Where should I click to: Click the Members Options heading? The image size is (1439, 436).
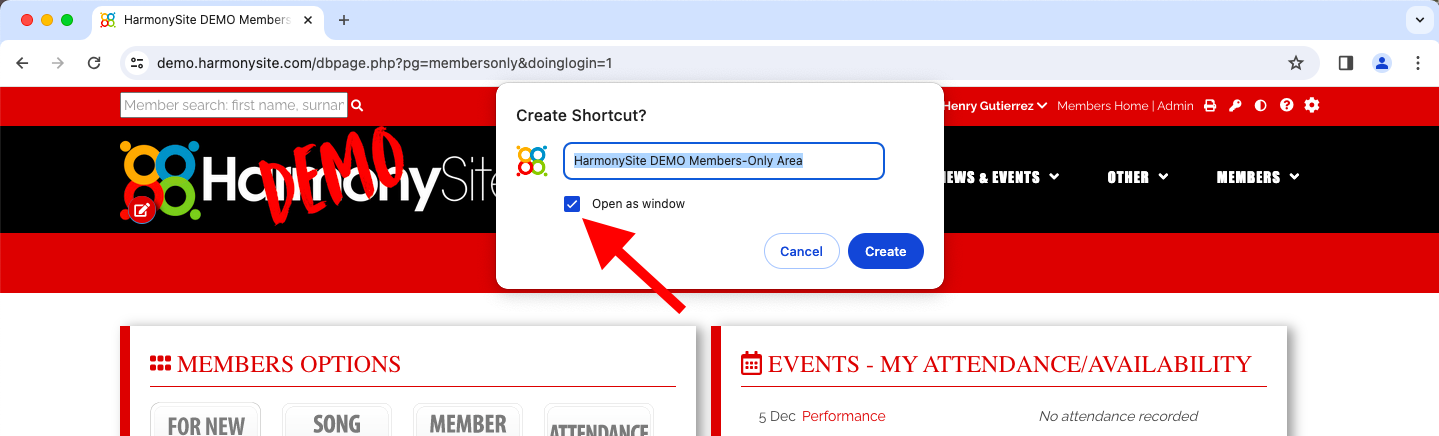click(289, 364)
